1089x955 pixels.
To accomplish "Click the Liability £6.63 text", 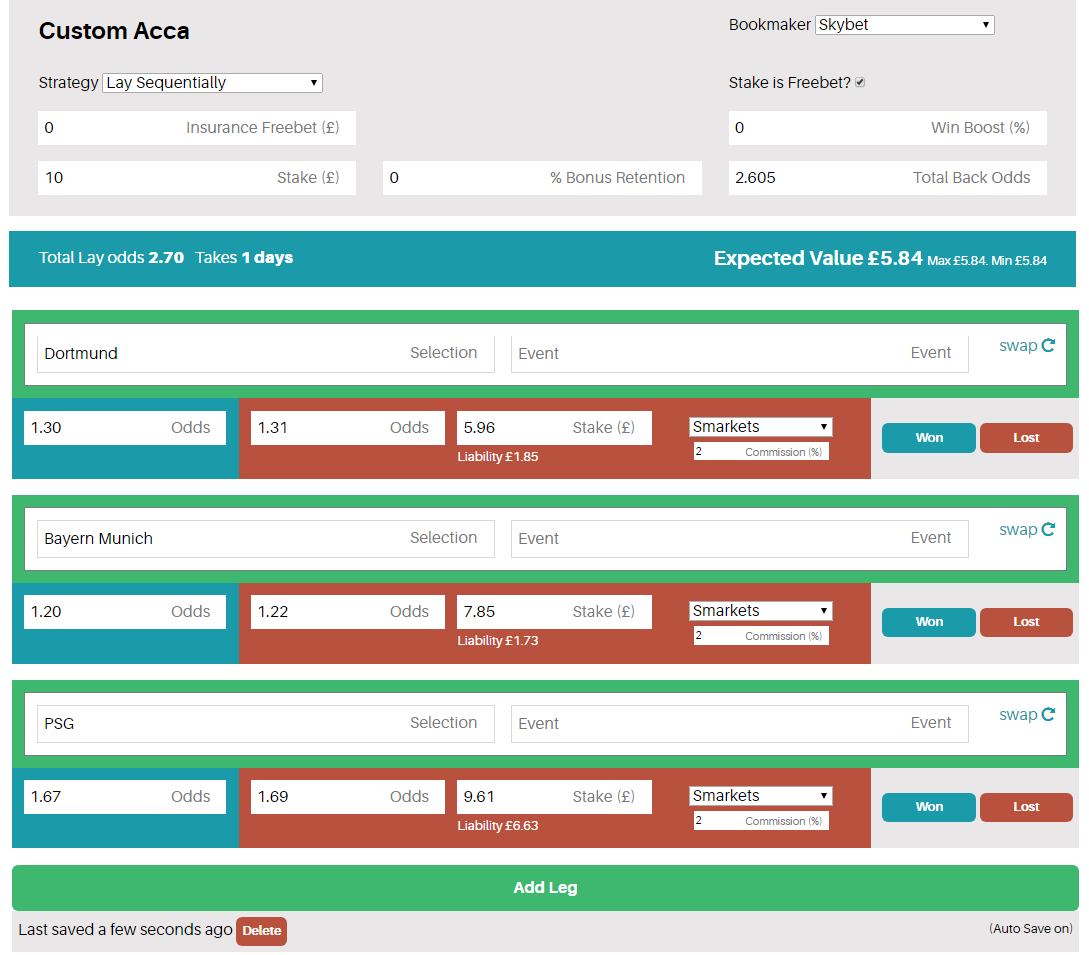I will coord(497,825).
